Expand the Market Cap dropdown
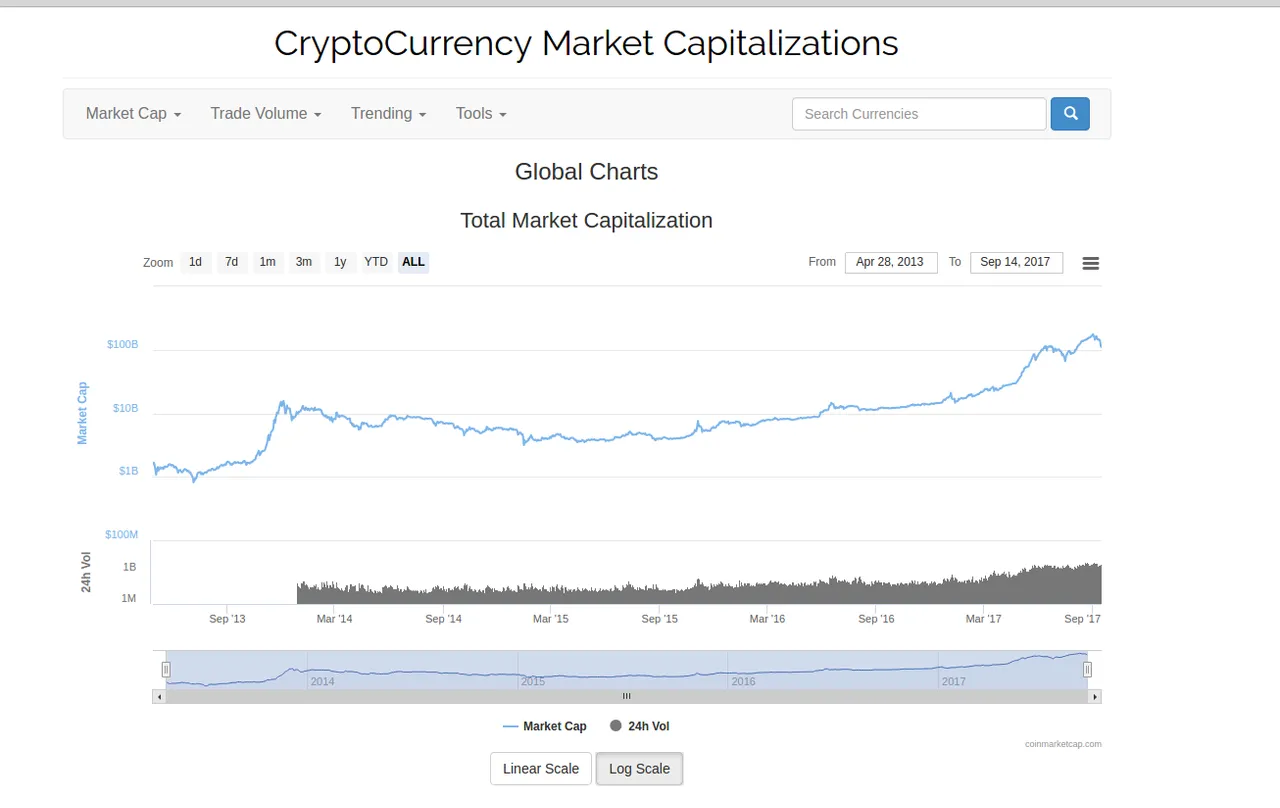The height and width of the screenshot is (808, 1280). 133,114
